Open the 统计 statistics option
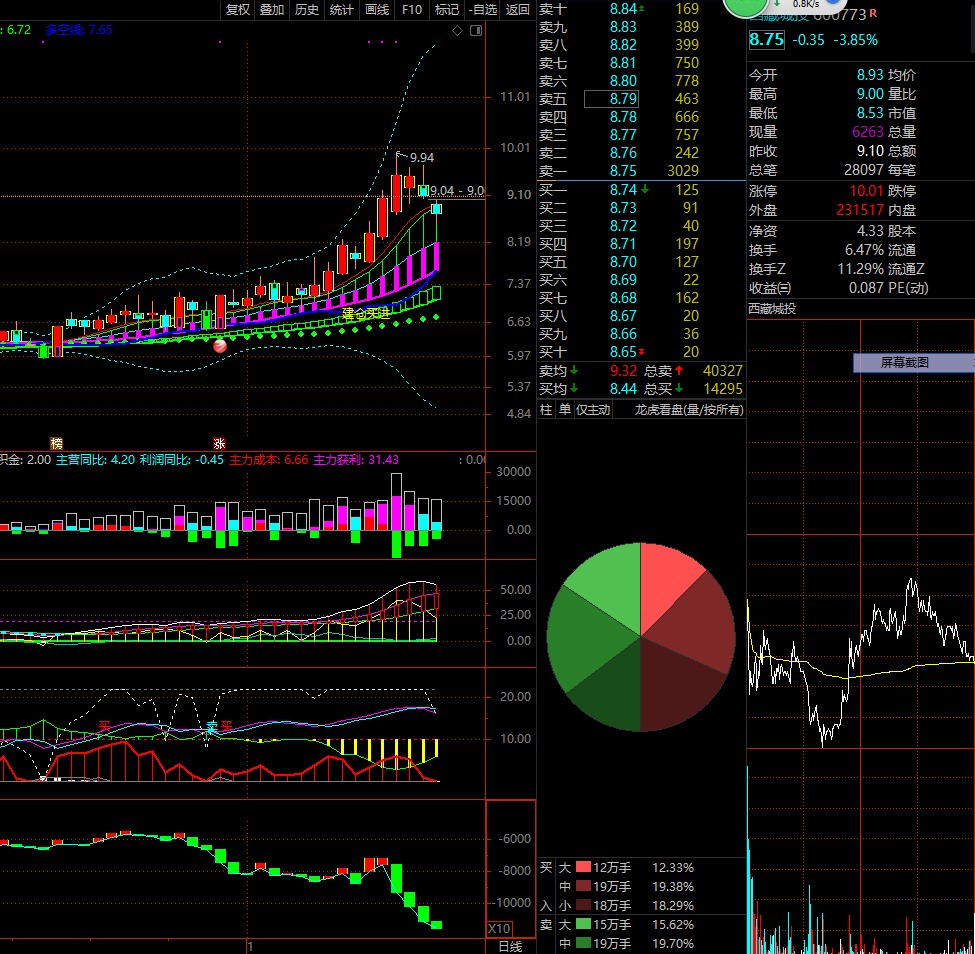Screen dimensions: 975x954 pos(341,9)
